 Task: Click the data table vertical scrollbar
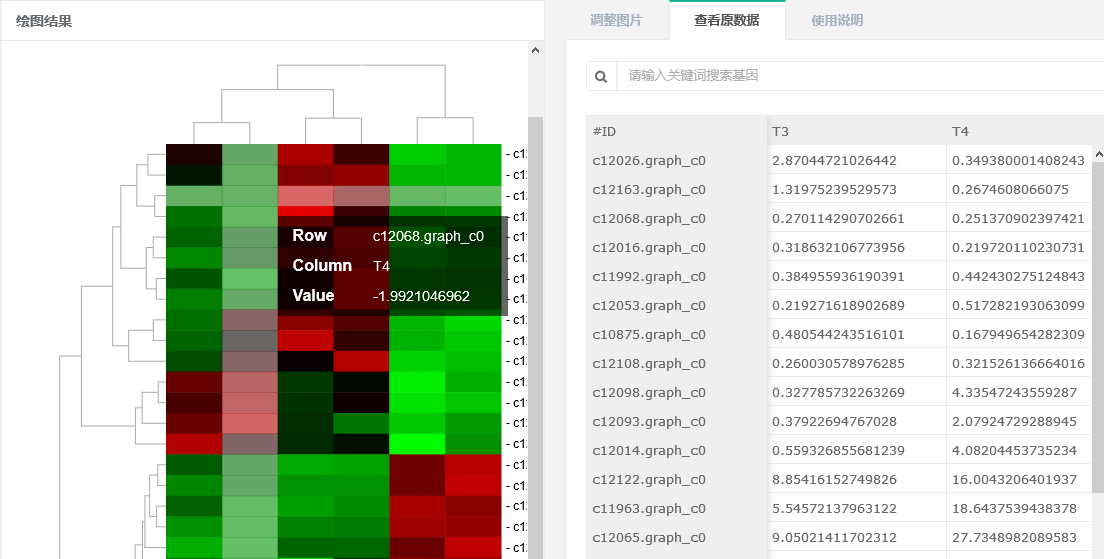[1098, 350]
